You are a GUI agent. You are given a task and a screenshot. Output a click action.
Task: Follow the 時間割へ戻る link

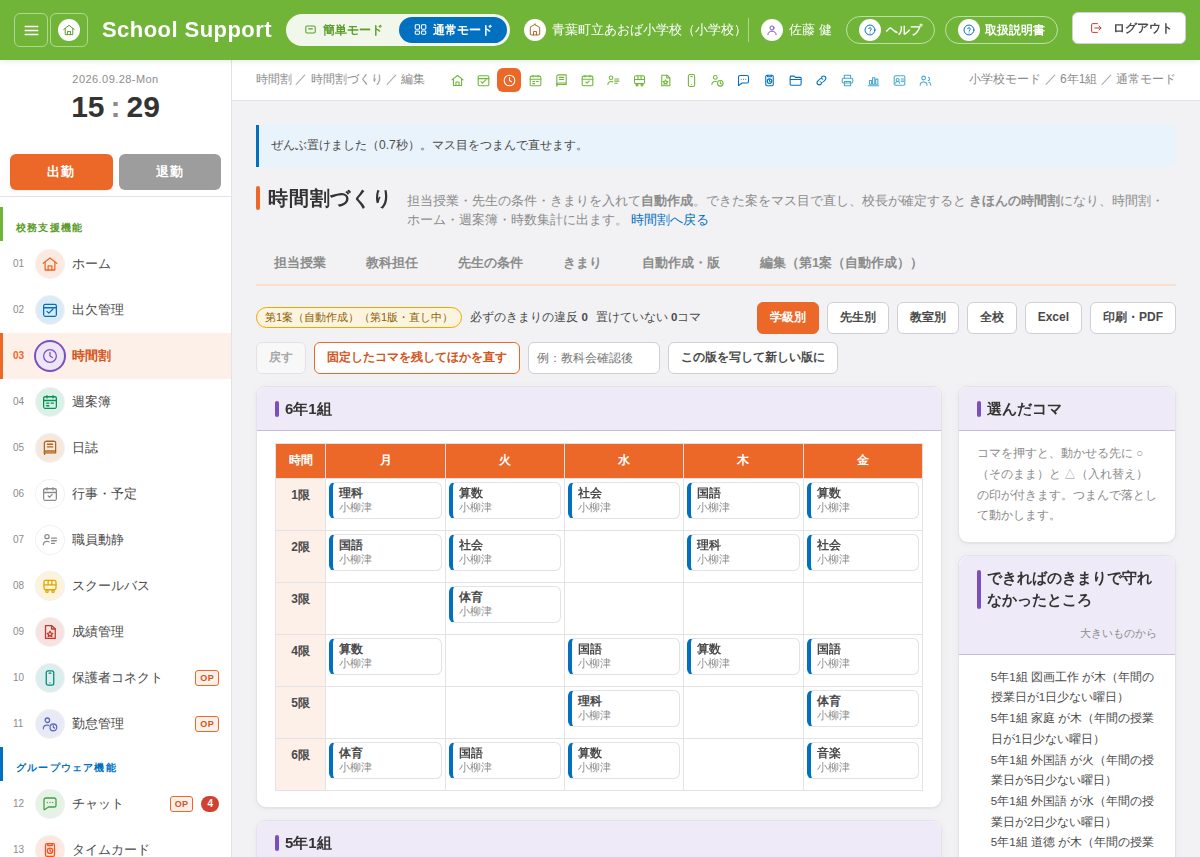click(x=670, y=220)
